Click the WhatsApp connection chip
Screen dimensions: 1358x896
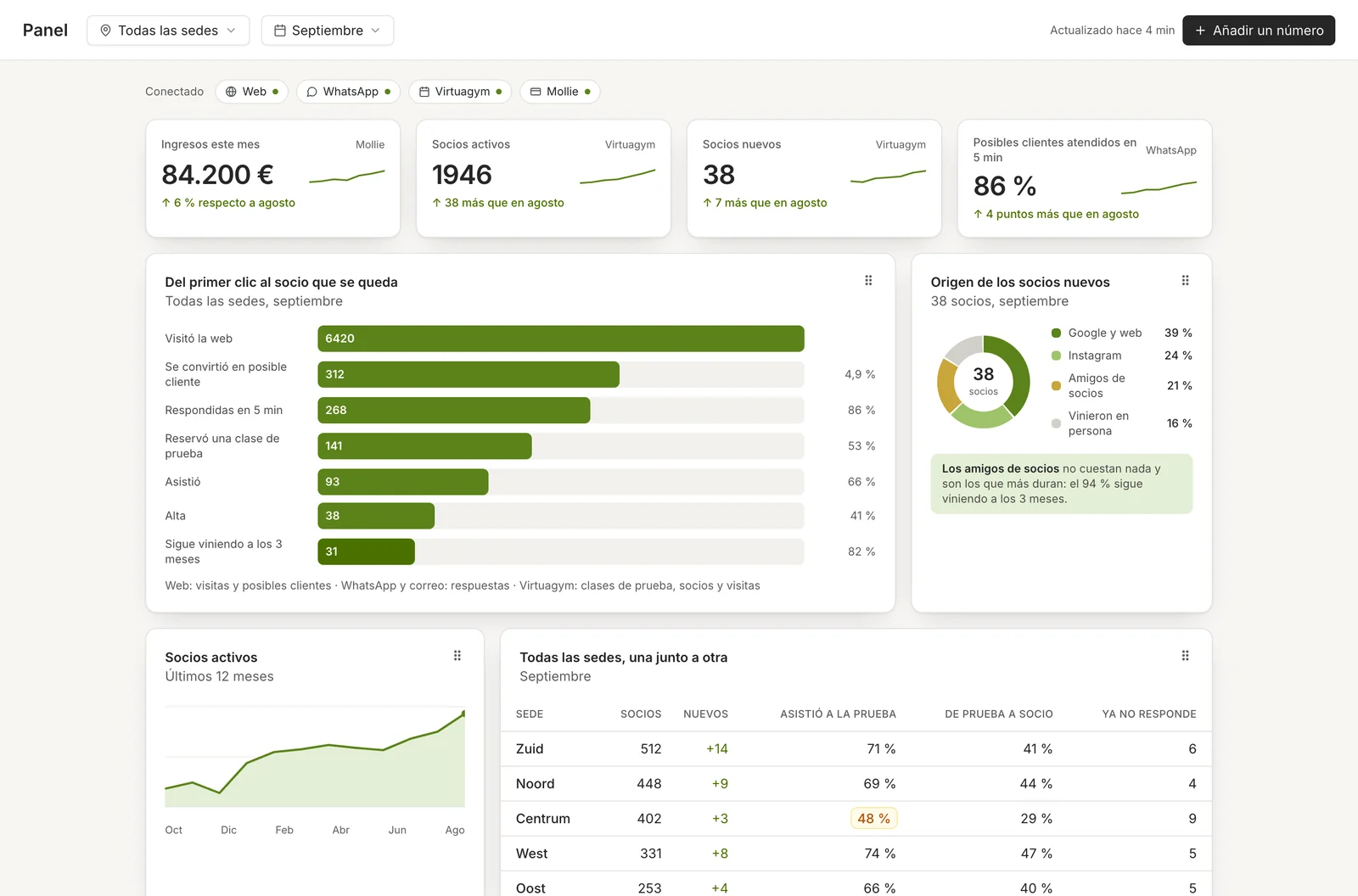click(x=348, y=92)
